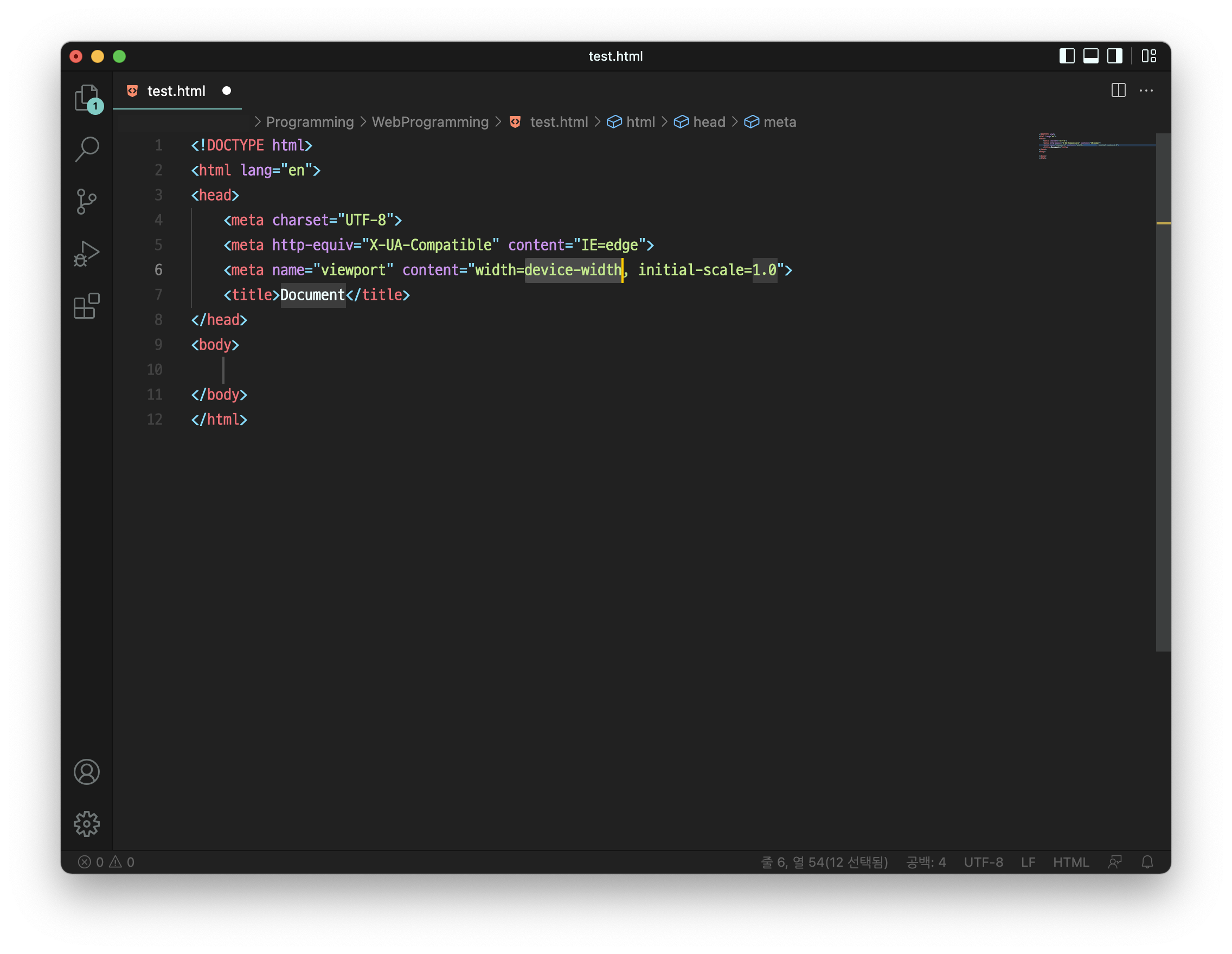Toggle the primary side bar
The width and height of the screenshot is (1232, 954).
[1066, 56]
